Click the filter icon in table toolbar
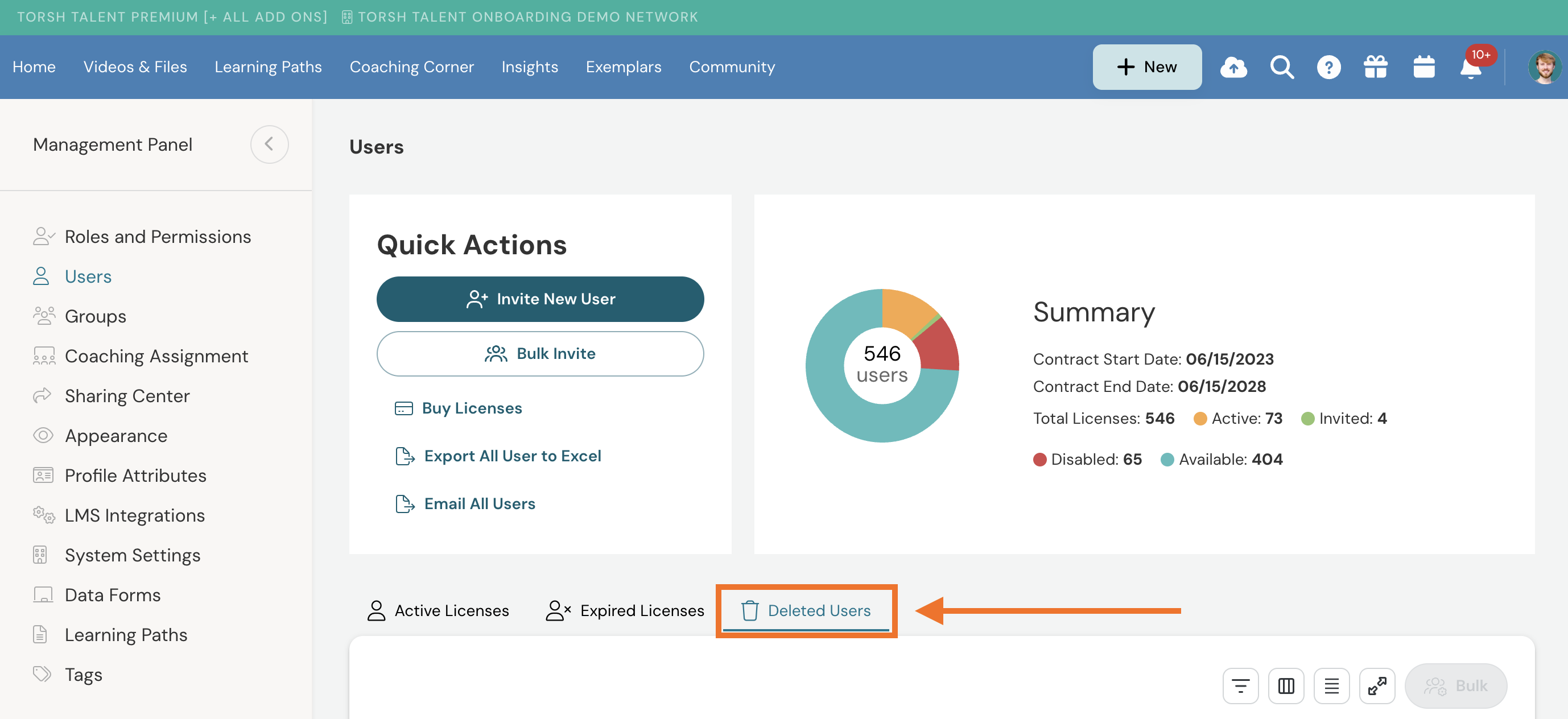Screen dimensions: 1568x719 pos(1240,685)
